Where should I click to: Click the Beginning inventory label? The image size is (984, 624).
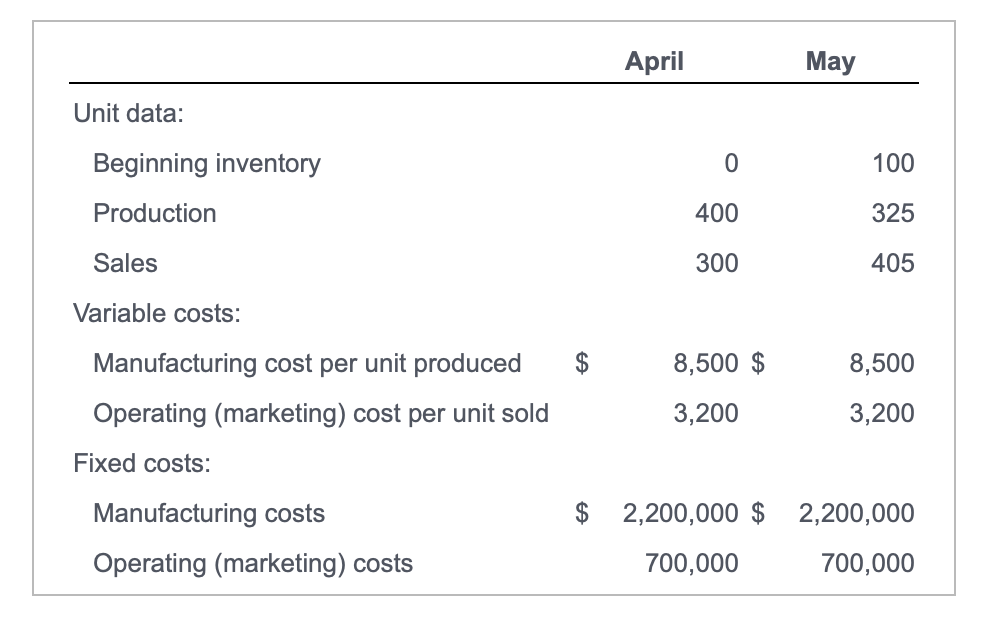click(205, 163)
